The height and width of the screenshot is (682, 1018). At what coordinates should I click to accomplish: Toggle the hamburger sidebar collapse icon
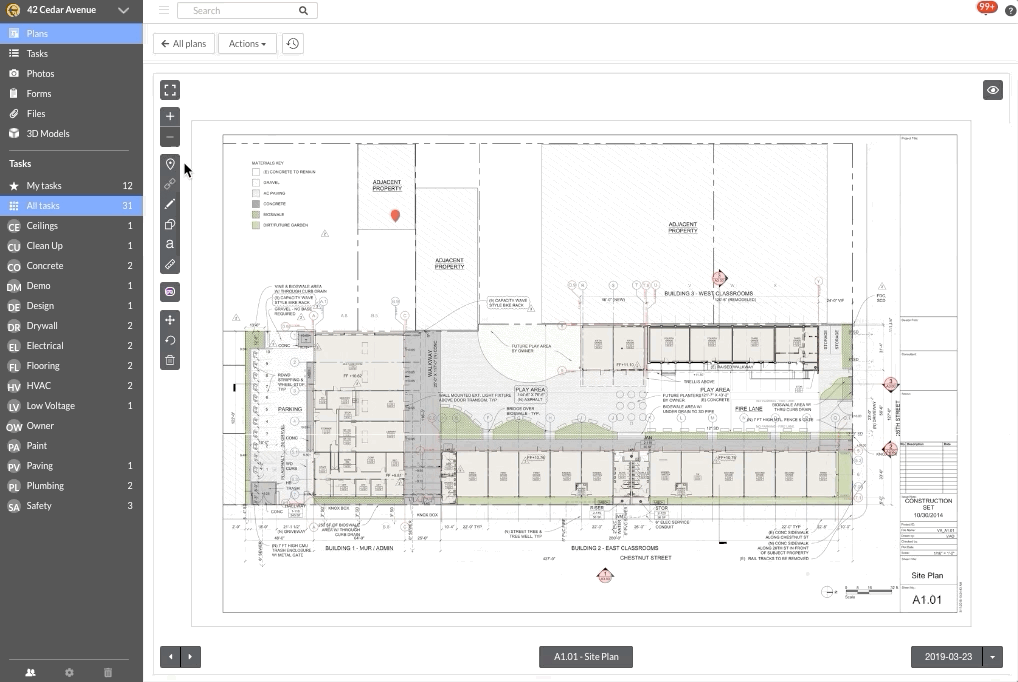coord(164,11)
